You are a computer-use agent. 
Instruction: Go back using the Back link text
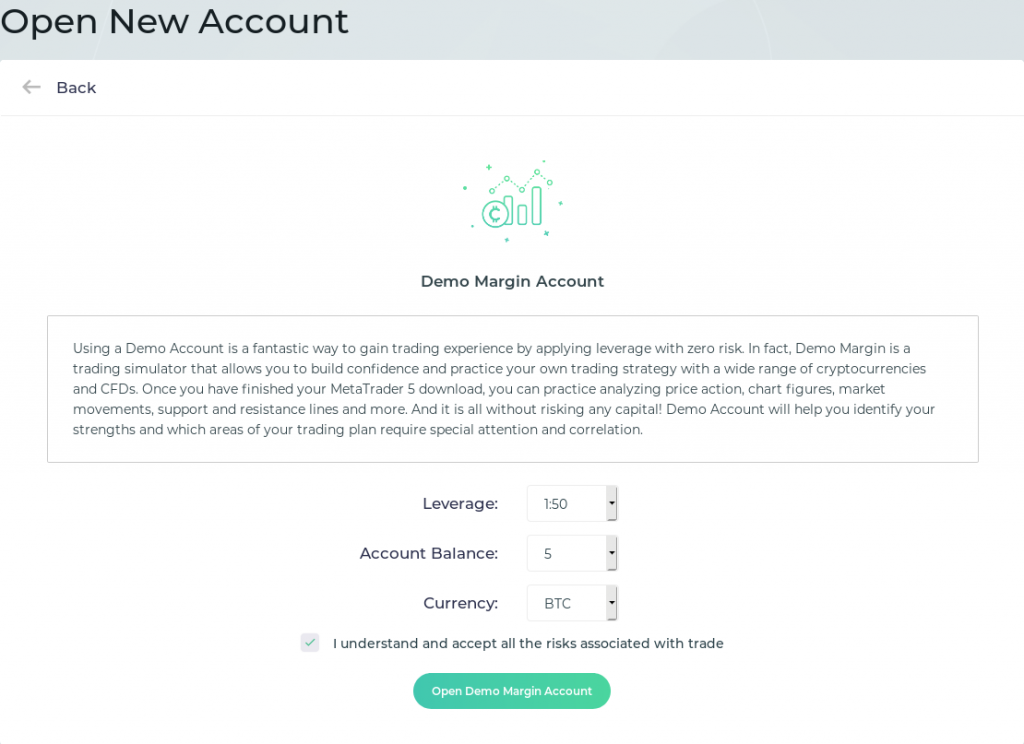[x=76, y=88]
